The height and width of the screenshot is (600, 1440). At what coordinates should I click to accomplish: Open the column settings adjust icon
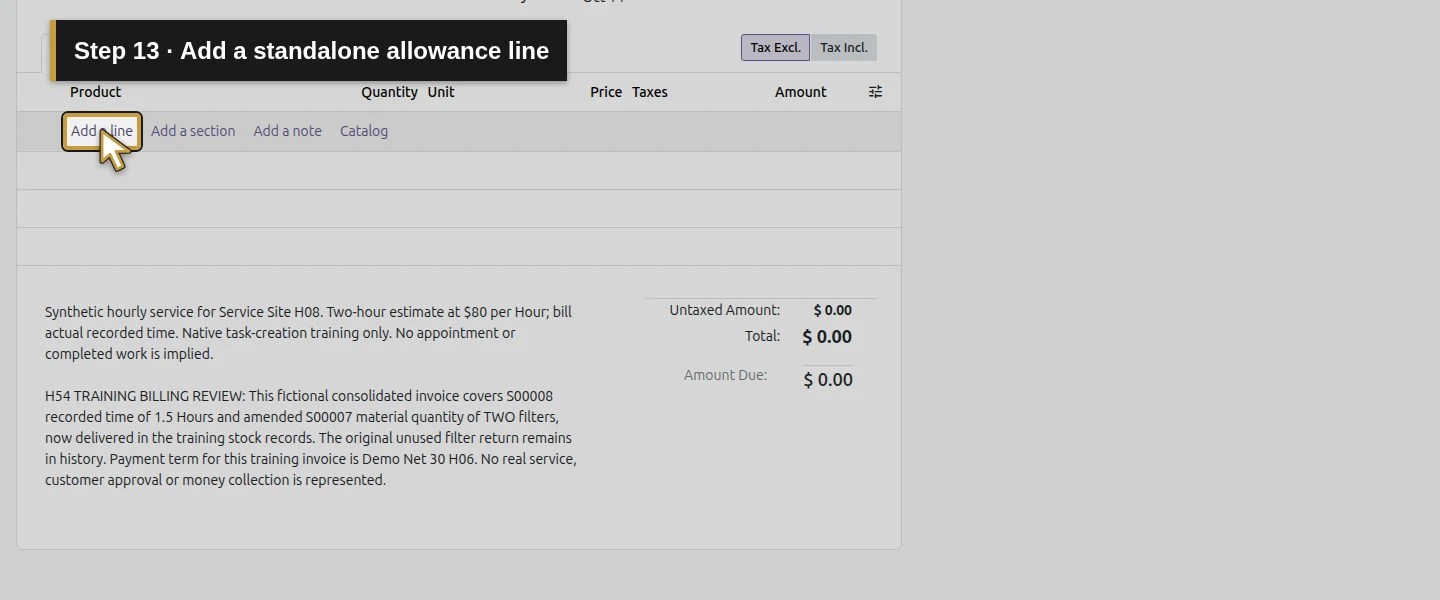click(x=875, y=92)
